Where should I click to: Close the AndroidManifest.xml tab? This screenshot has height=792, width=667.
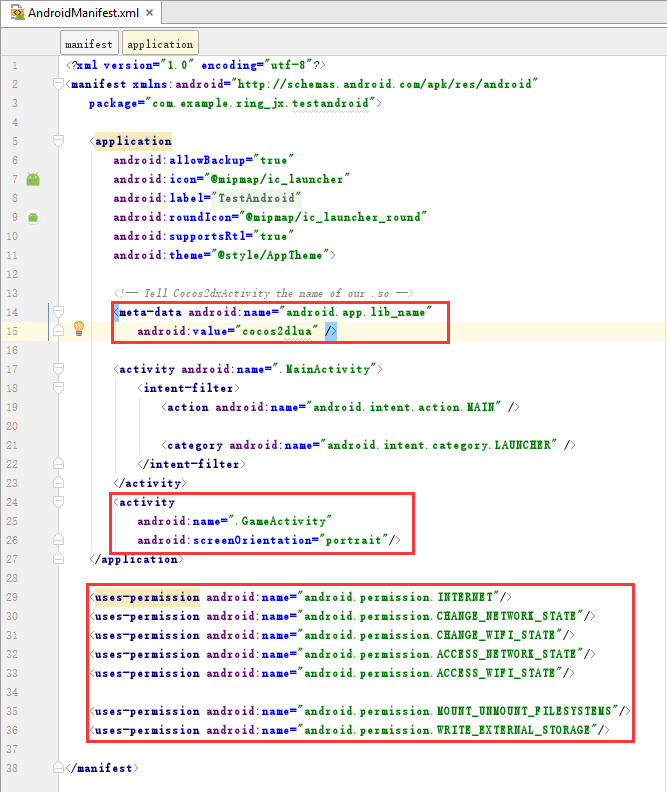(x=149, y=13)
